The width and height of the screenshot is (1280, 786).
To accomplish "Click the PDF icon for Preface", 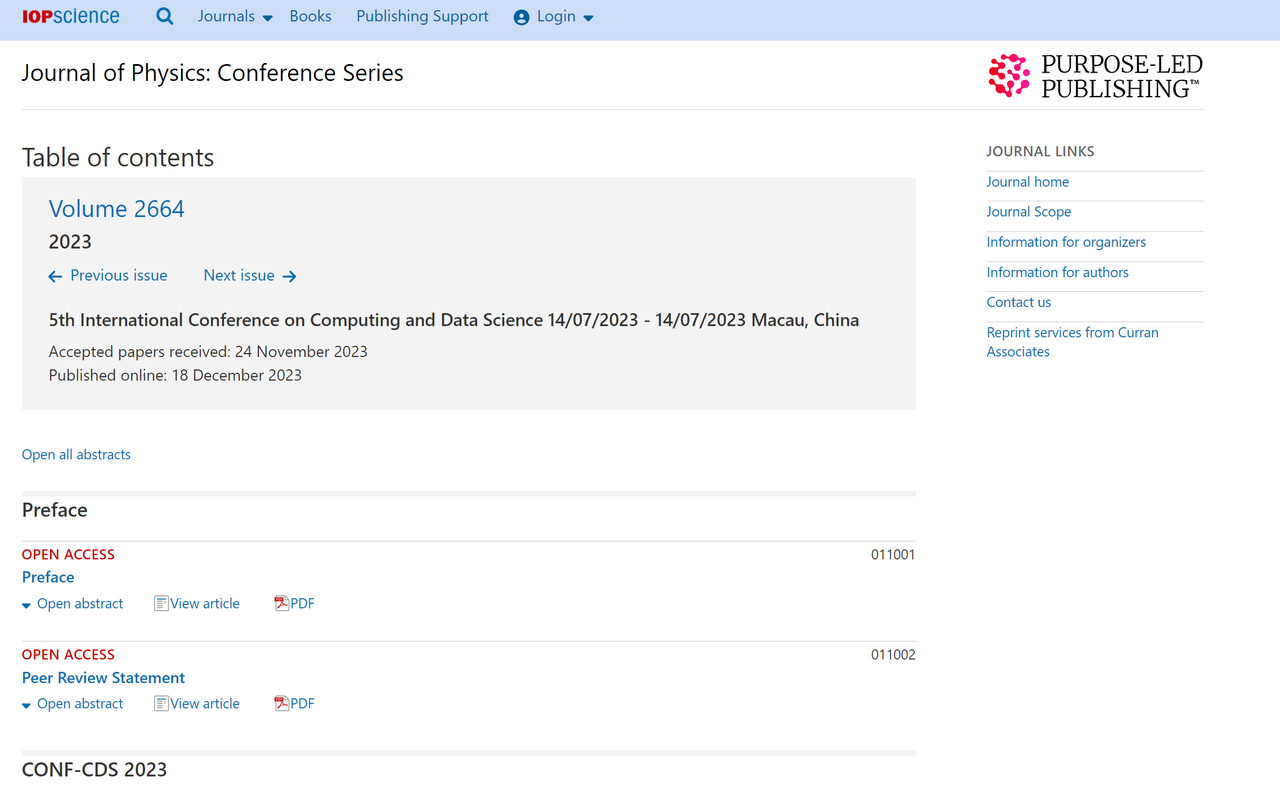I will (x=282, y=603).
